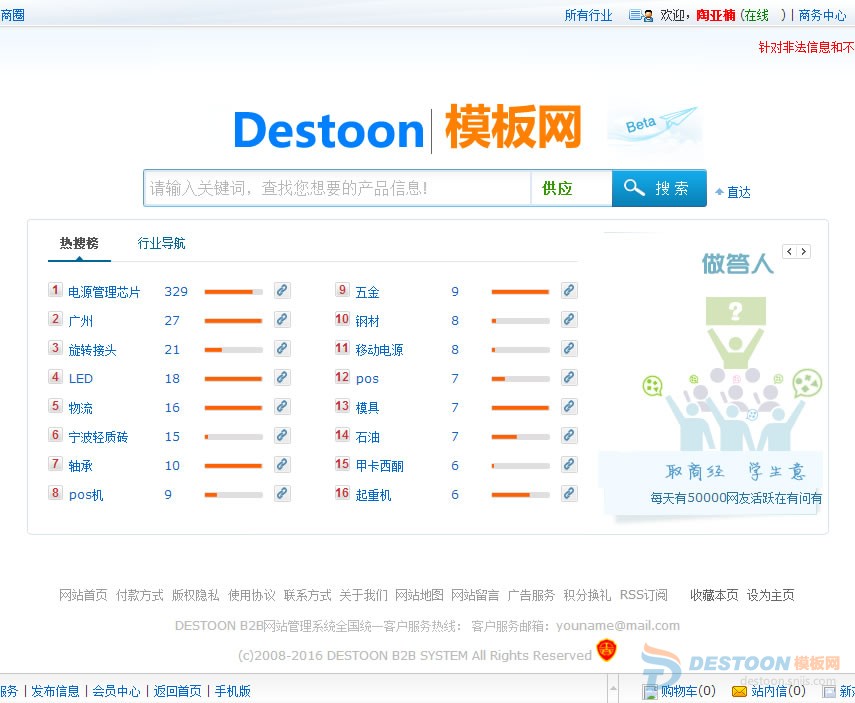Open link icon for 五金 row
The width and height of the screenshot is (855, 703).
tap(569, 291)
